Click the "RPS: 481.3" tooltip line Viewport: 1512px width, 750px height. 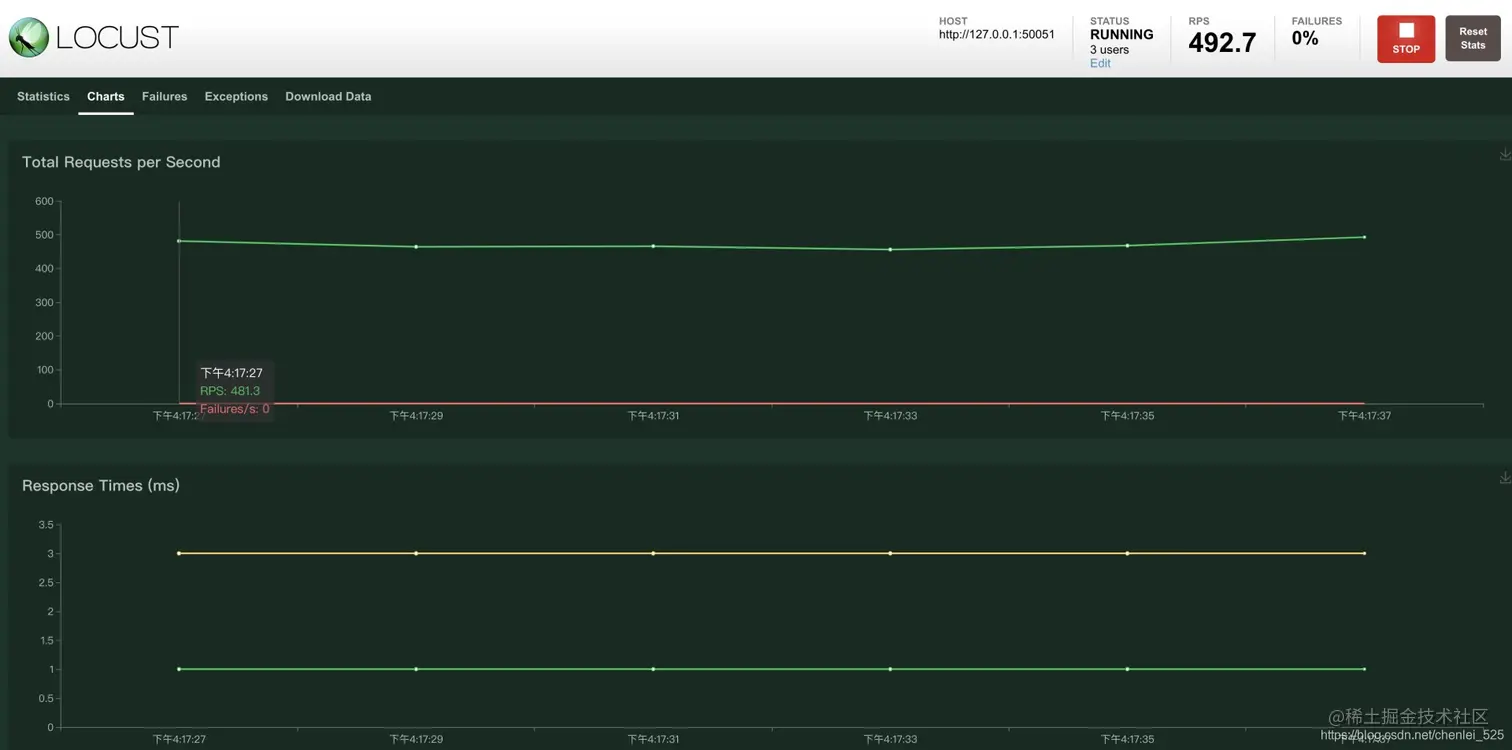pos(230,391)
